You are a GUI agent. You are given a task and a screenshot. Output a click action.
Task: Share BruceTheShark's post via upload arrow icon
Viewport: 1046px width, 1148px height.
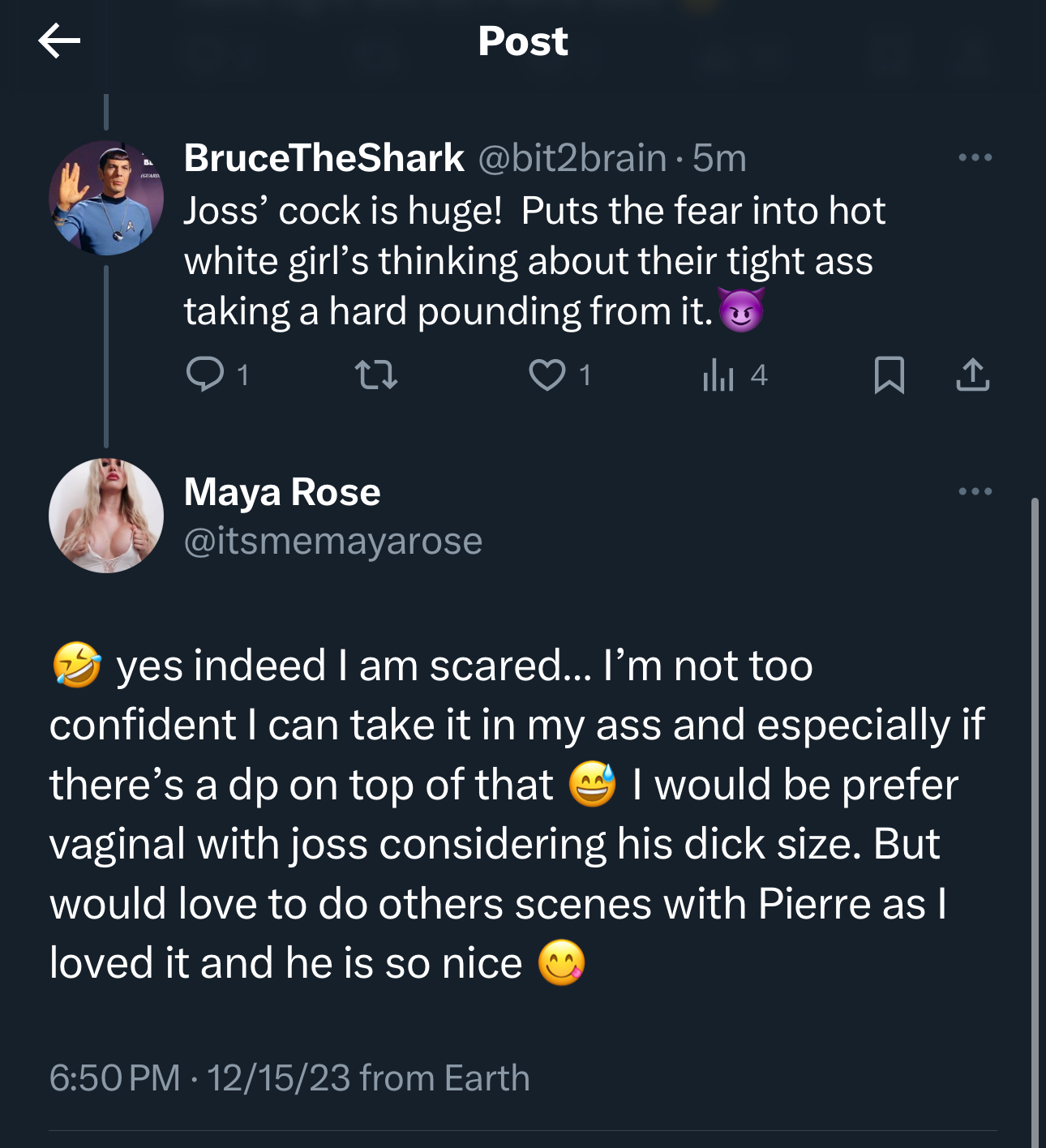coord(972,375)
